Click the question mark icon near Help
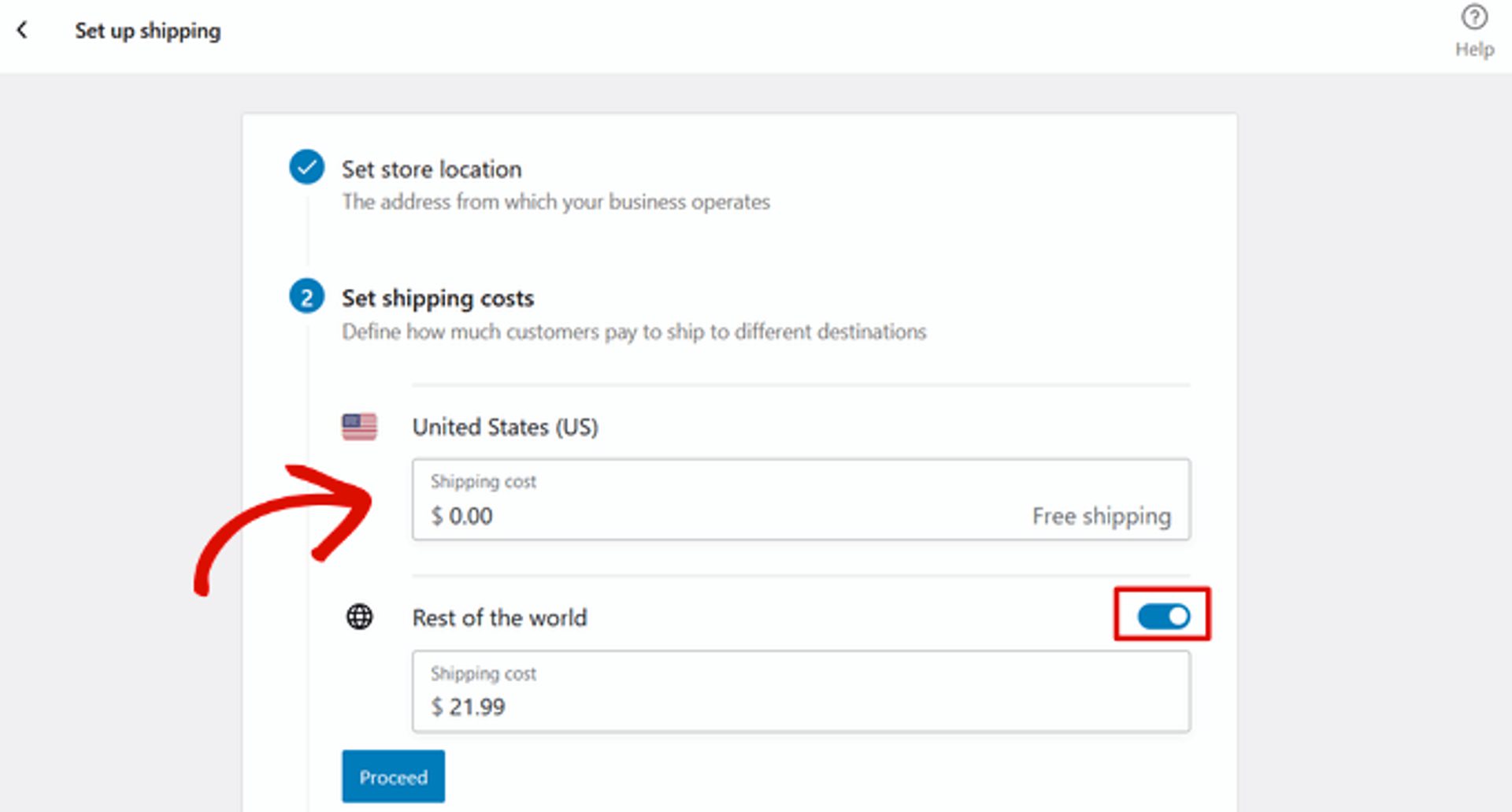The image size is (1512, 812). [1473, 17]
